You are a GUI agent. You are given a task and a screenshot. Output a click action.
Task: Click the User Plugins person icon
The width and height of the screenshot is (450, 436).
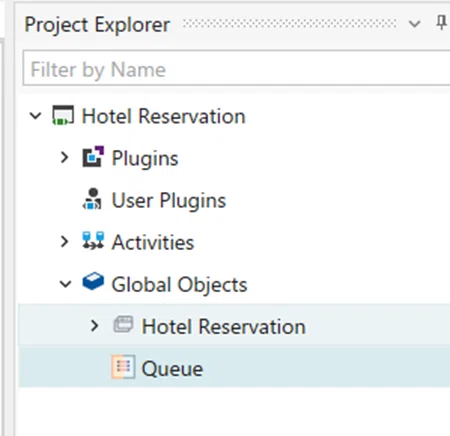coord(92,199)
